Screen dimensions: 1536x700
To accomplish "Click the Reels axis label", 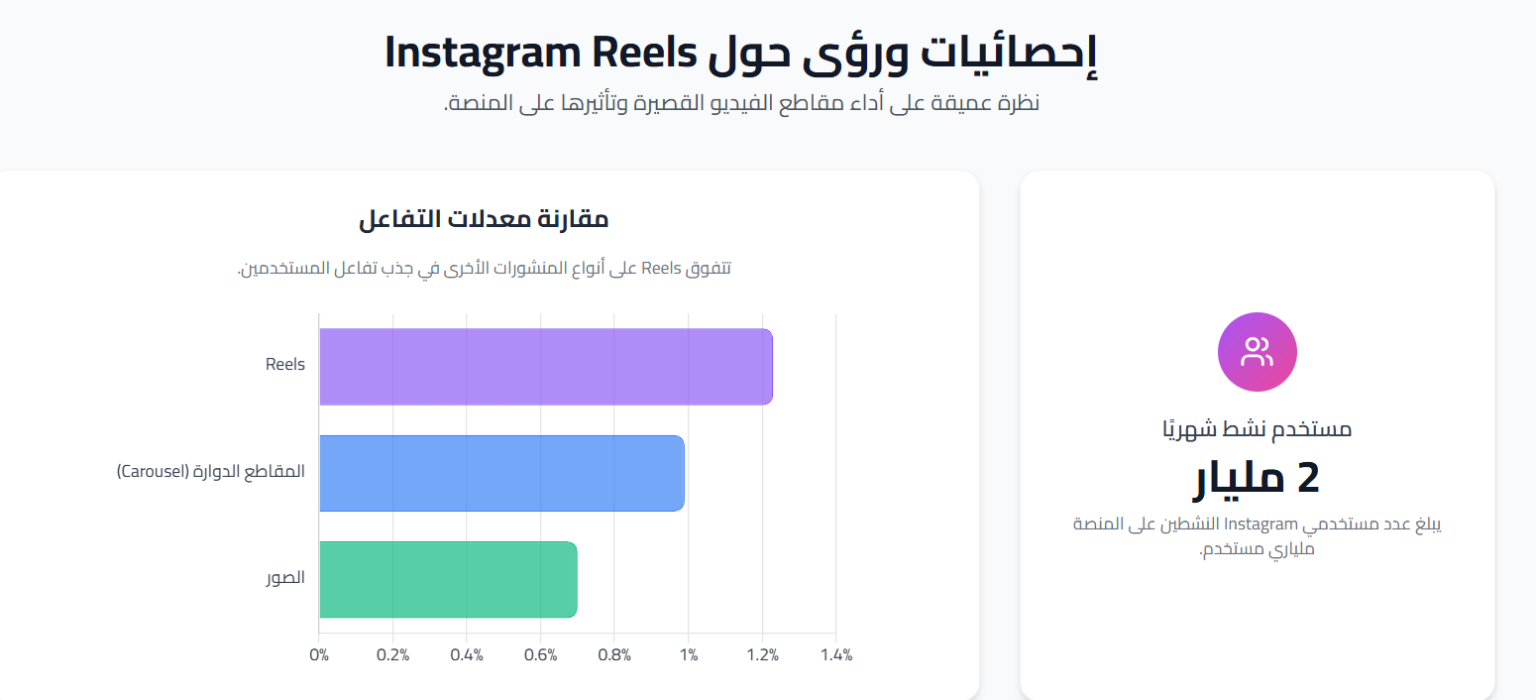I will pyautogui.click(x=285, y=365).
